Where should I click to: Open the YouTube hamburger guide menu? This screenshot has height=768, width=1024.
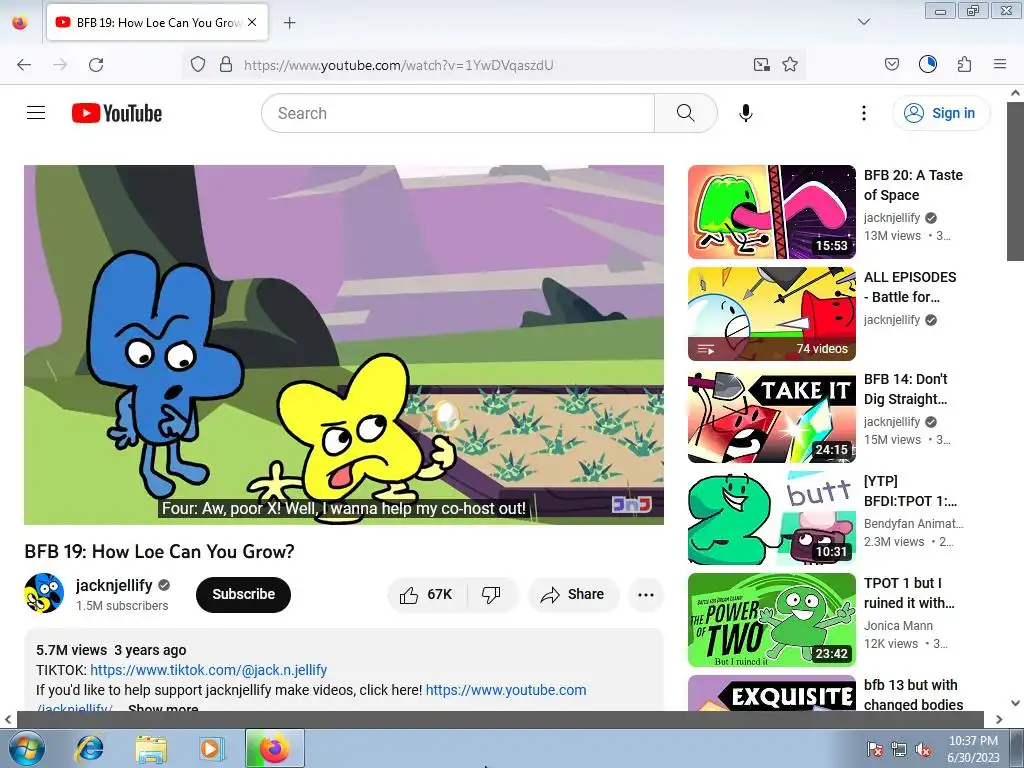tap(36, 113)
